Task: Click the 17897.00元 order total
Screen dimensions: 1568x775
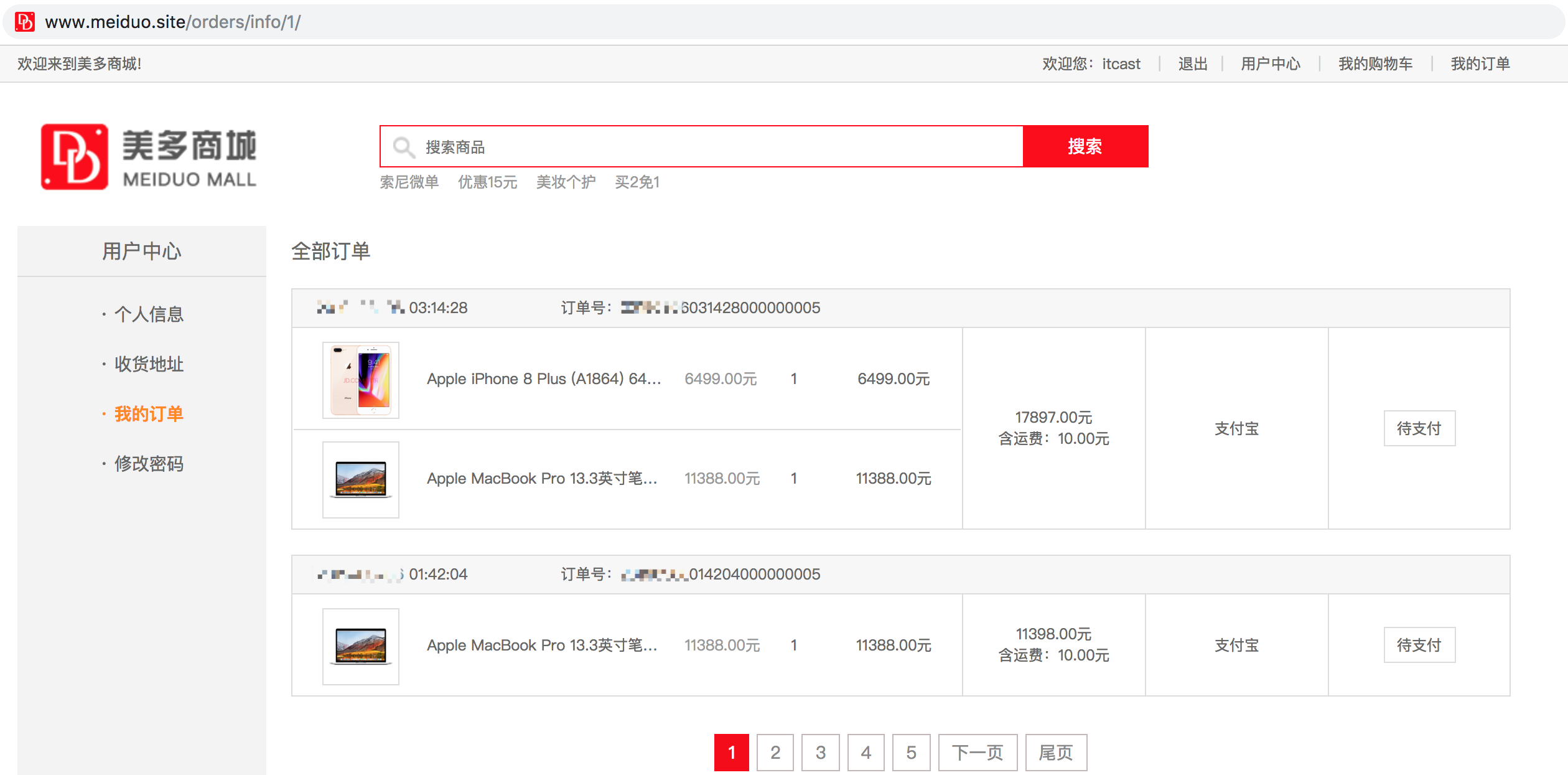Action: (1053, 417)
